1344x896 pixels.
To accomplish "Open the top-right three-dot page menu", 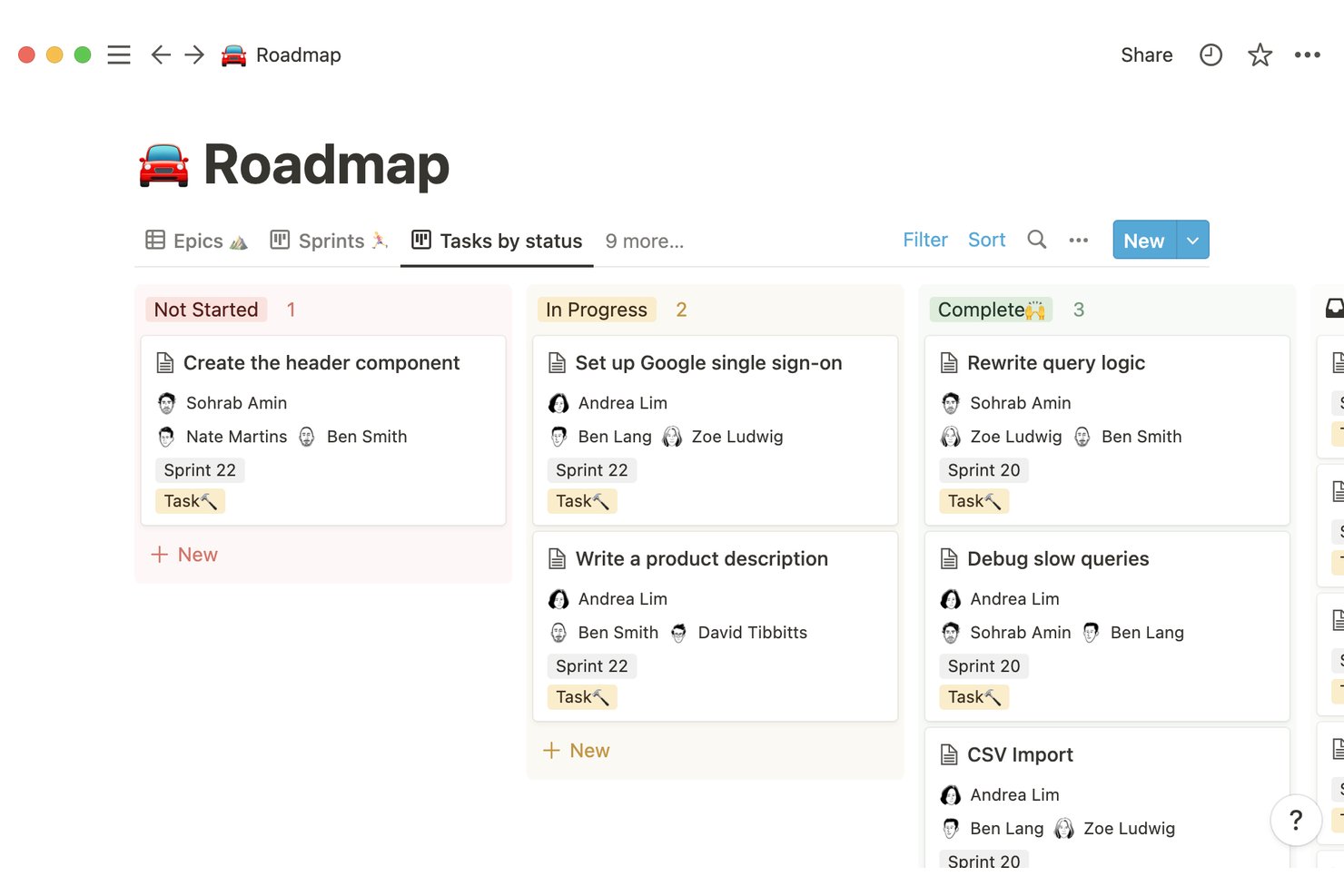I will pos(1307,55).
